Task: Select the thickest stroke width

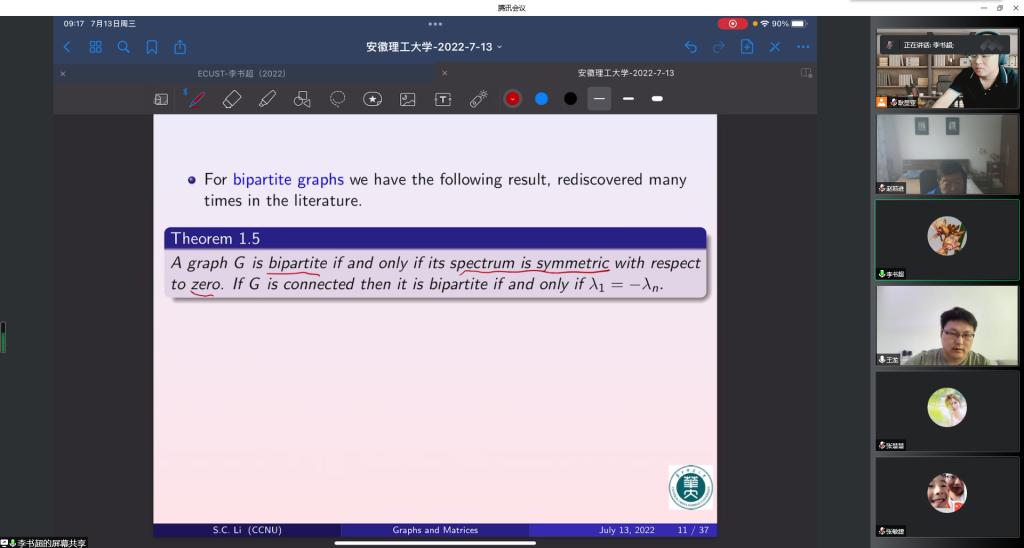Action: click(657, 99)
